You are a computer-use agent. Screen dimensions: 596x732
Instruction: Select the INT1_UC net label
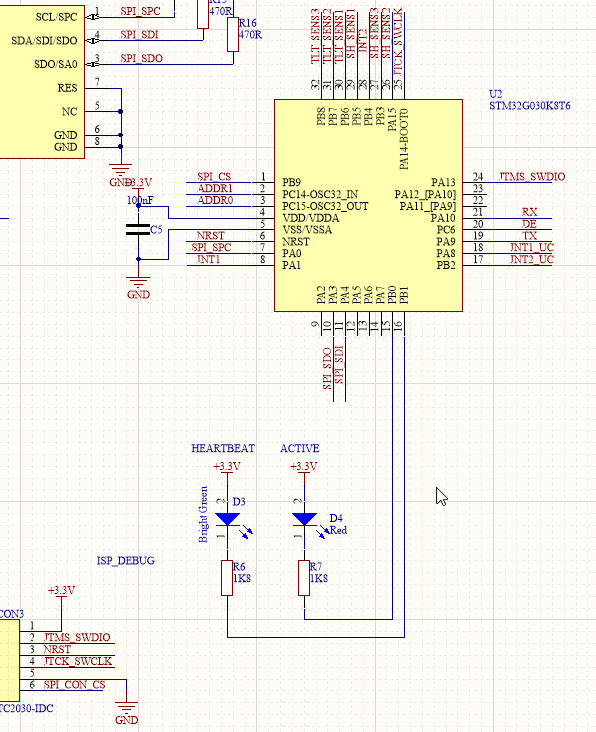(x=532, y=247)
